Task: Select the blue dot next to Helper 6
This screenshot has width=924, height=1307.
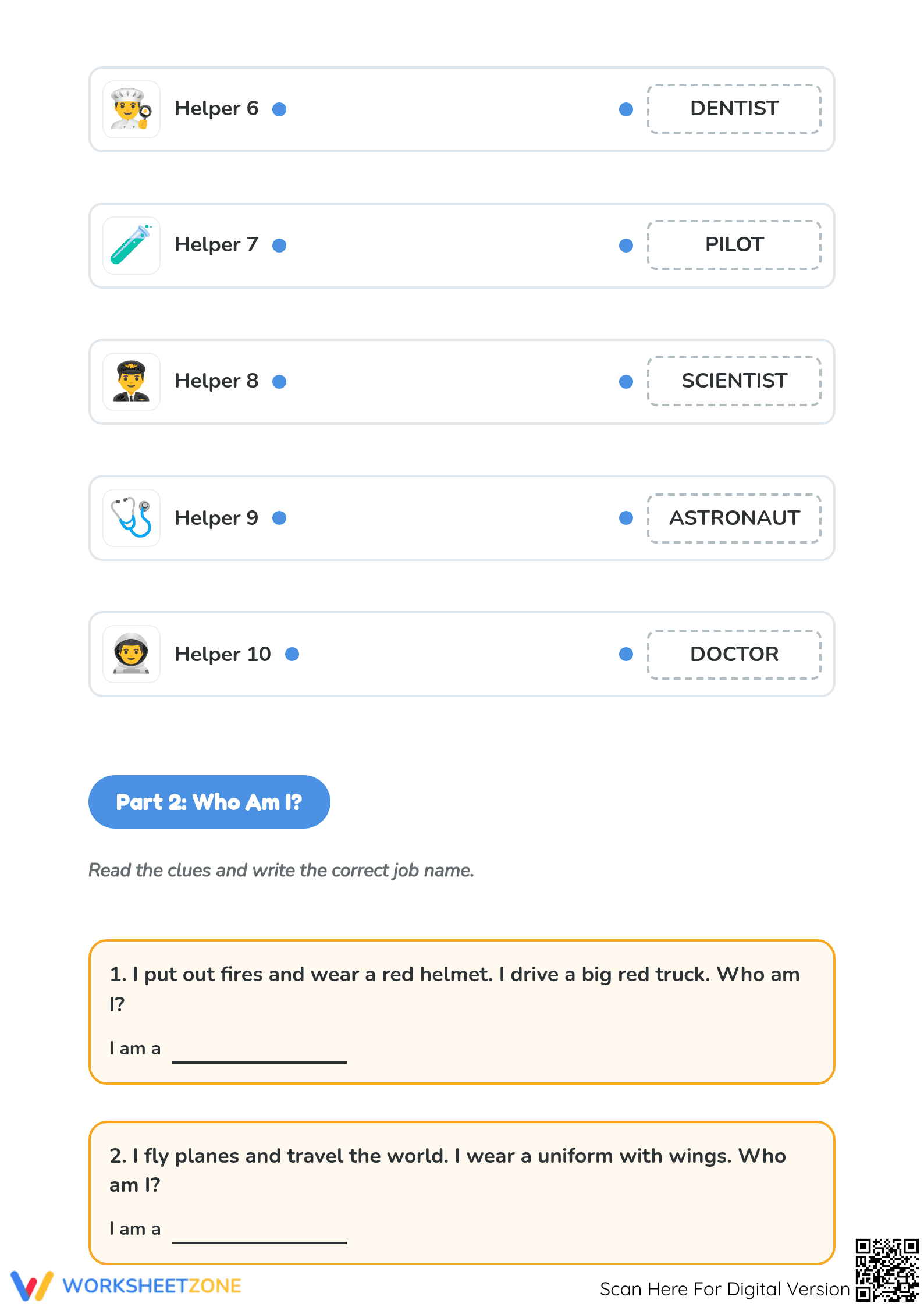Action: pyautogui.click(x=279, y=109)
